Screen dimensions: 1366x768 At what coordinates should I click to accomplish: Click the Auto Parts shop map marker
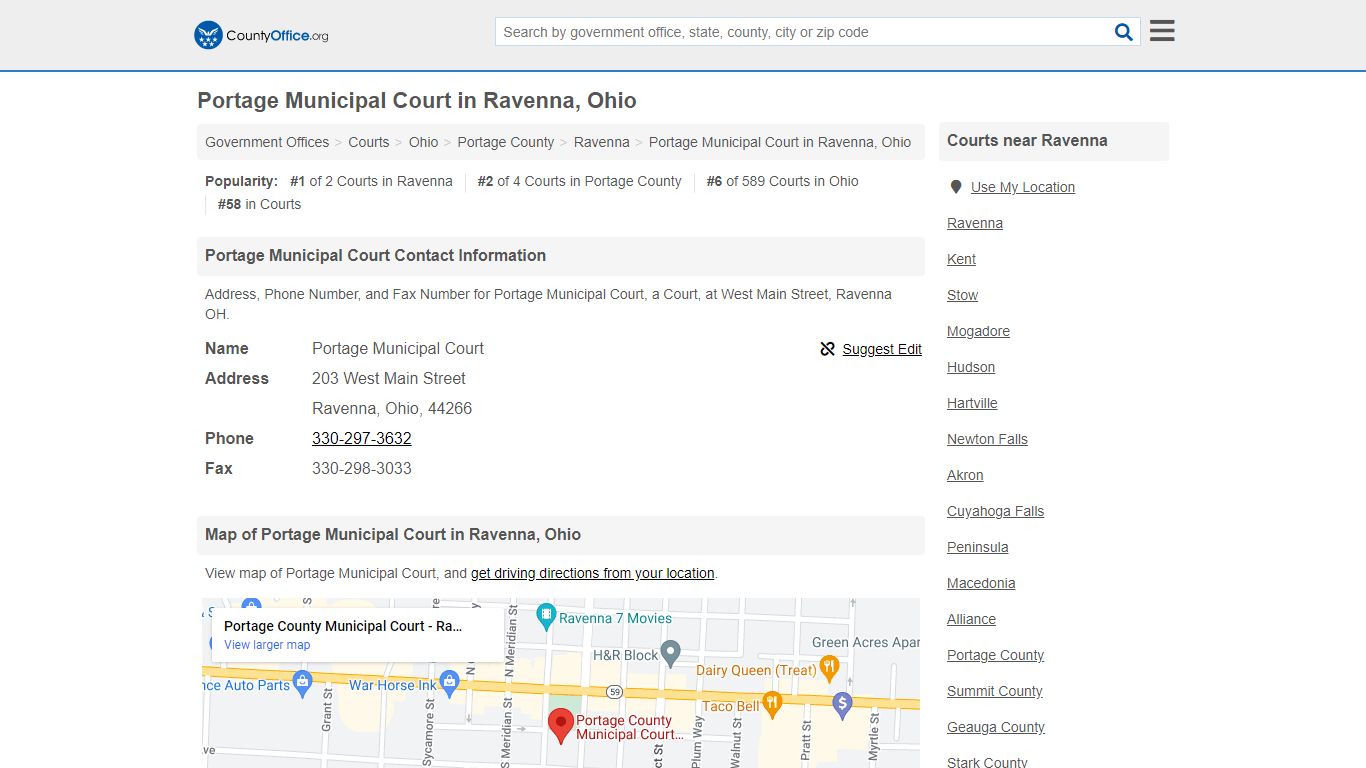click(303, 684)
